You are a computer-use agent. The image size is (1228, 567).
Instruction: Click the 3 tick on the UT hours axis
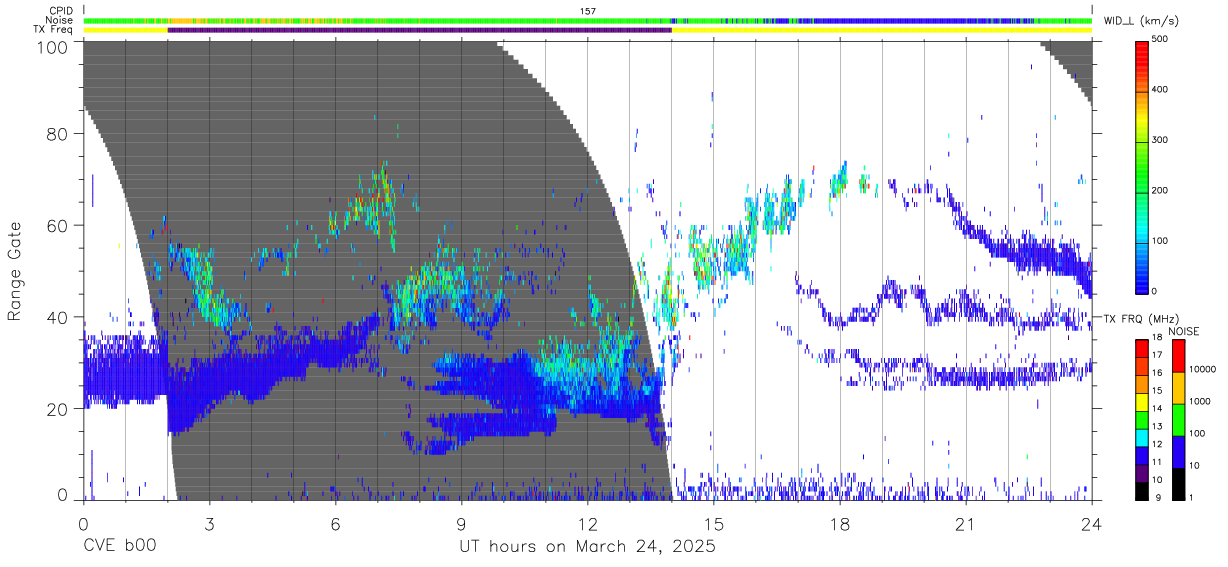point(210,523)
